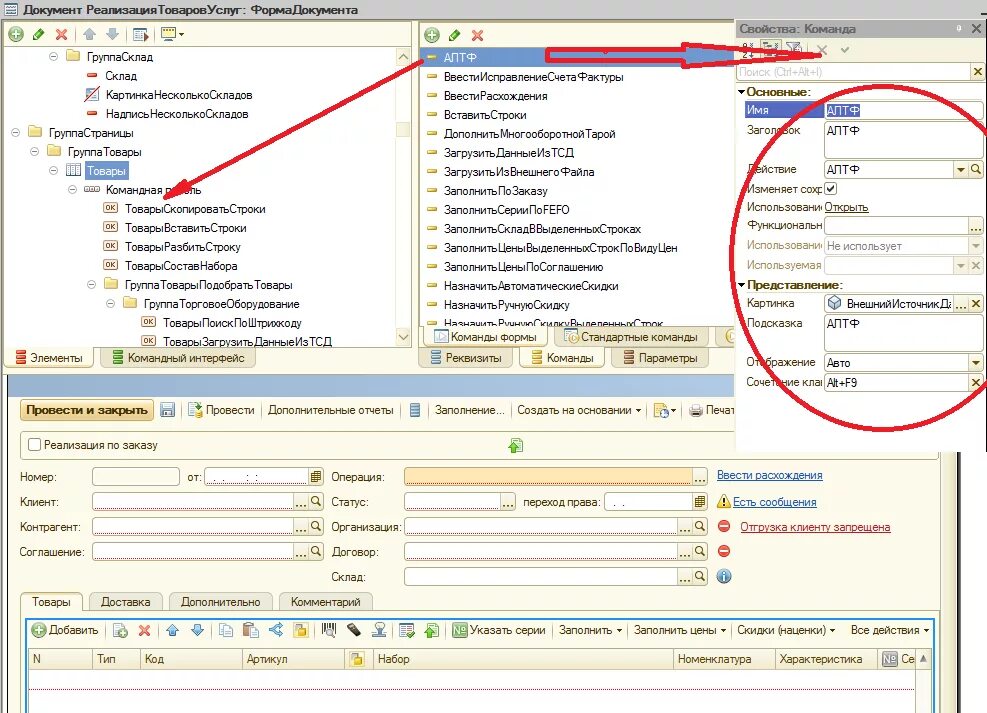
Task: Toggle Реализация по заказу checkbox
Action: pos(35,444)
